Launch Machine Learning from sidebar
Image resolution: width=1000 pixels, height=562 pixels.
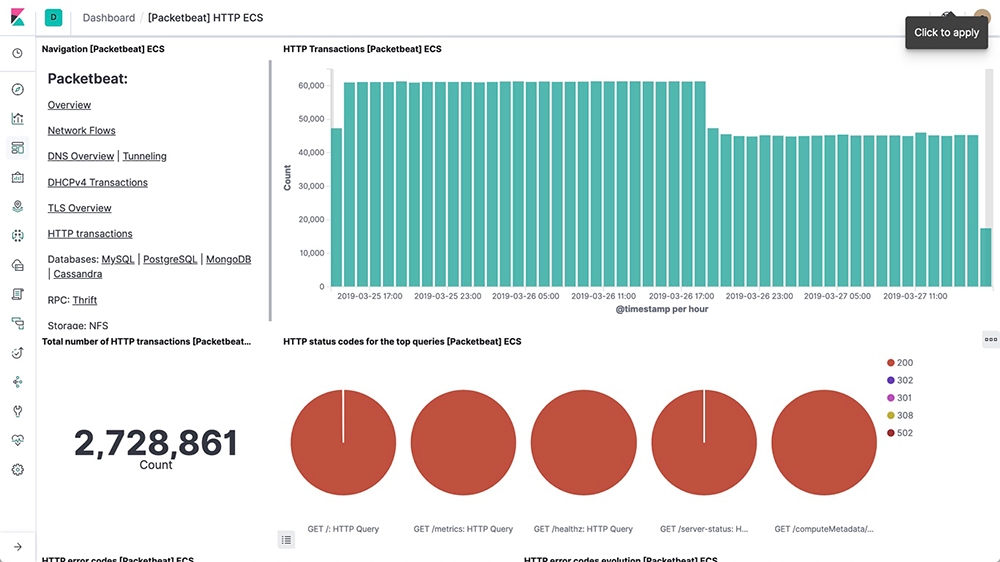(17, 236)
